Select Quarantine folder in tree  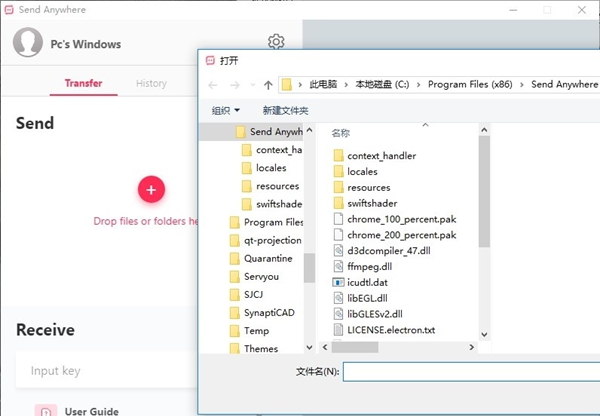tap(261, 258)
